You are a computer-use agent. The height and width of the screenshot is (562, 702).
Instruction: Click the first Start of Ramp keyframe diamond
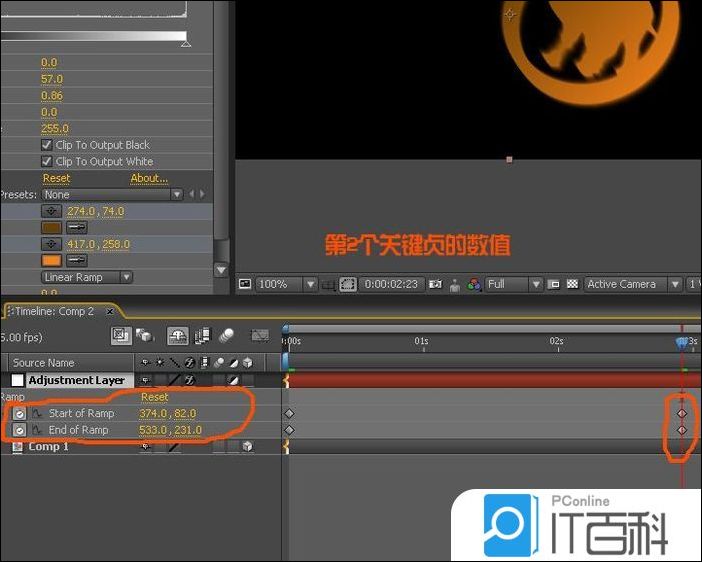[x=289, y=413]
